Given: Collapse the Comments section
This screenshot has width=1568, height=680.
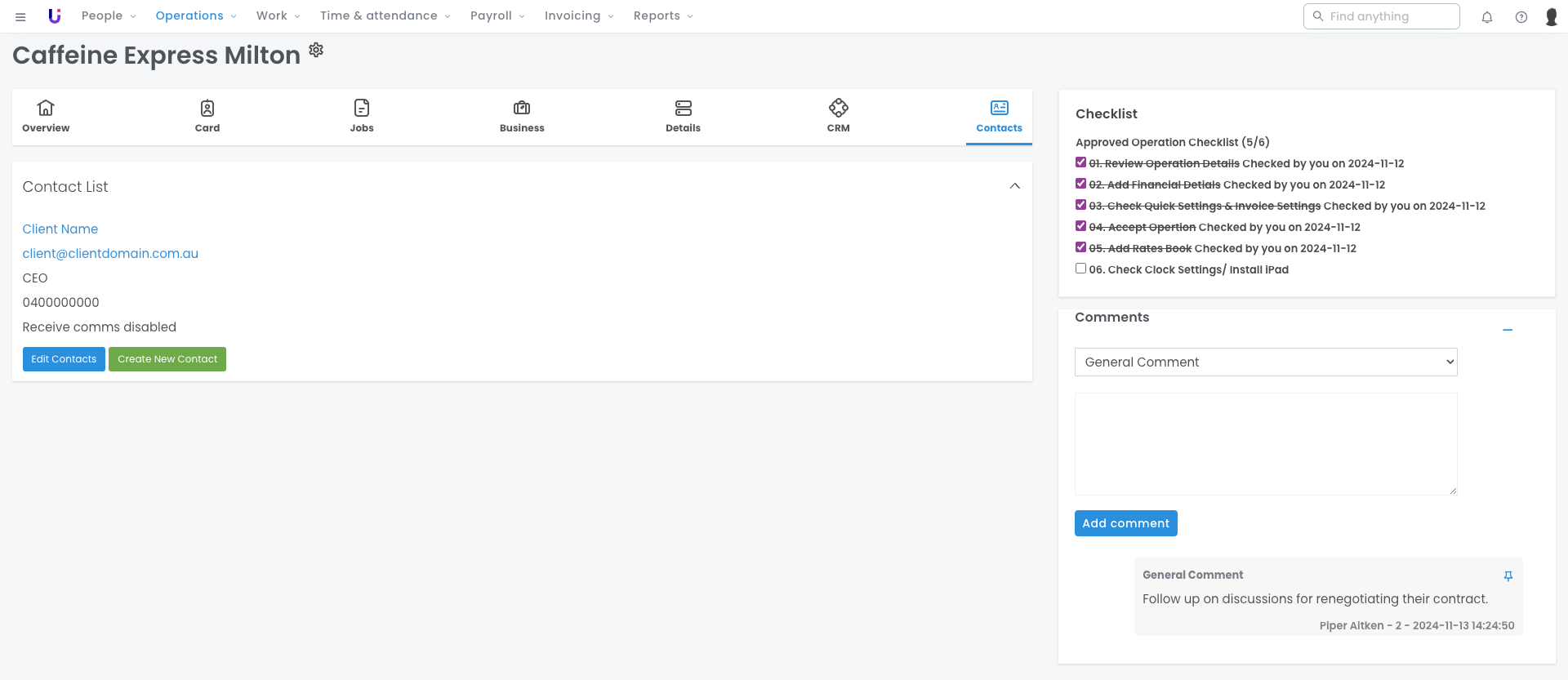Looking at the screenshot, I should 1508,330.
